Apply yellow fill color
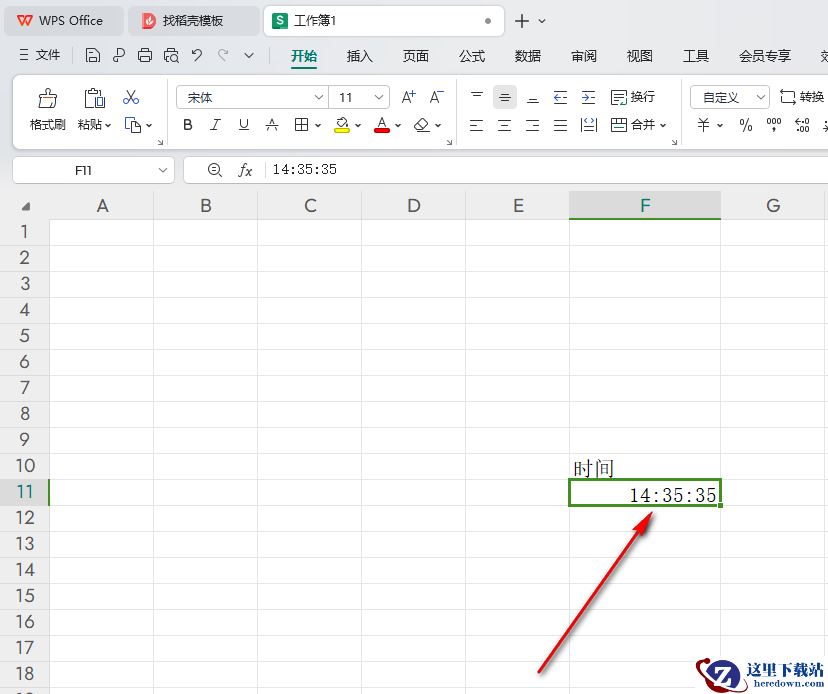The width and height of the screenshot is (828, 694). tap(342, 125)
